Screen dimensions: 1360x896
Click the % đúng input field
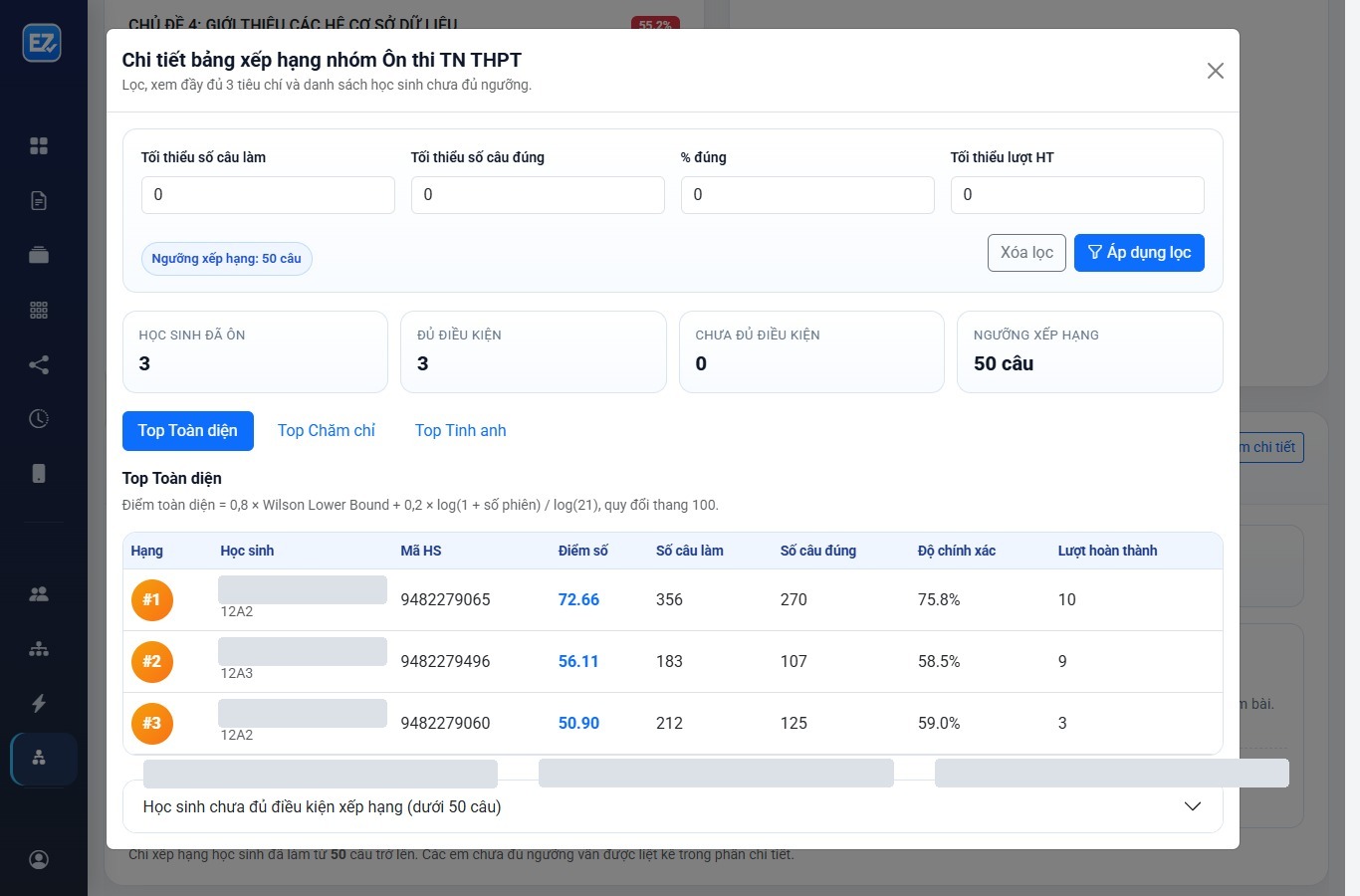[x=807, y=195]
